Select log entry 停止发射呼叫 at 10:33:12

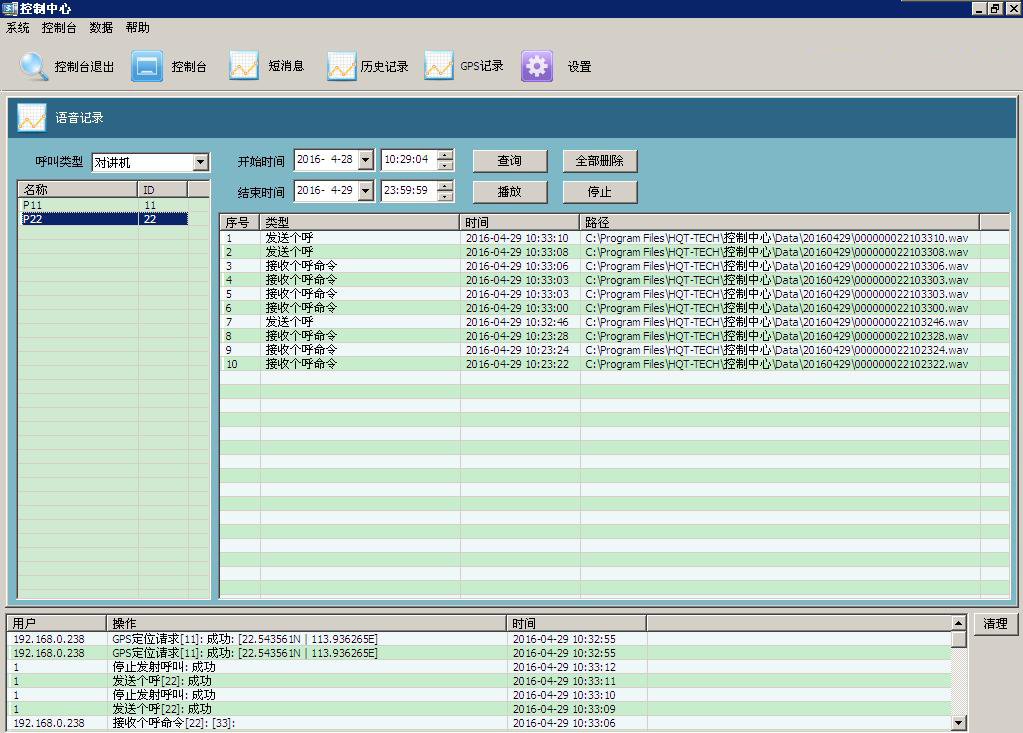[x=480, y=667]
